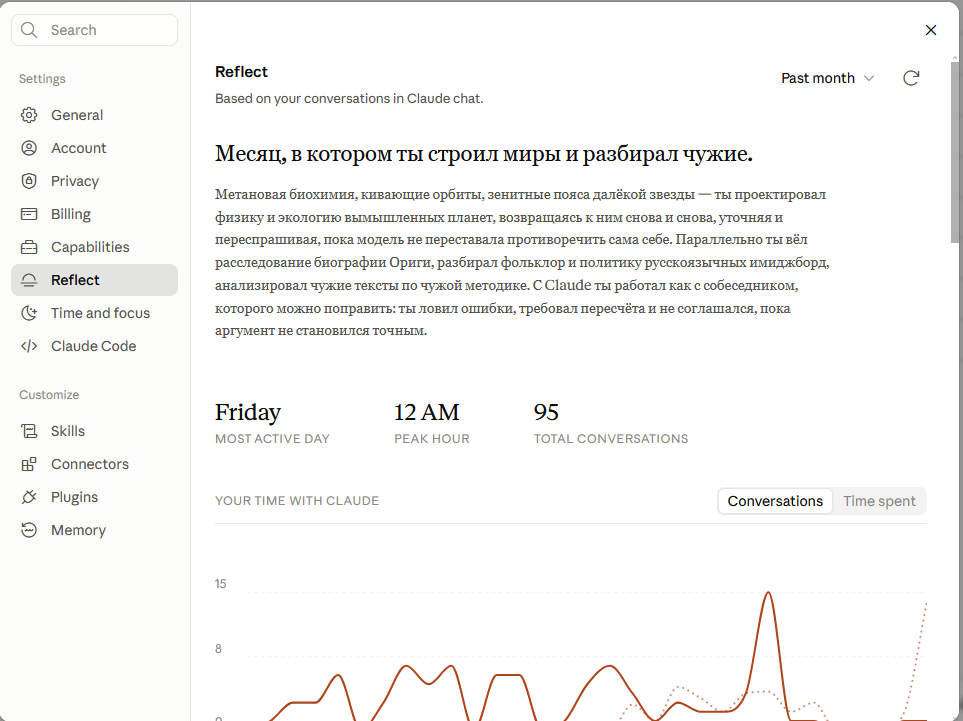Click the MOST ACTIVE DAY label
Screen dimensions: 963x721
pos(272,438)
